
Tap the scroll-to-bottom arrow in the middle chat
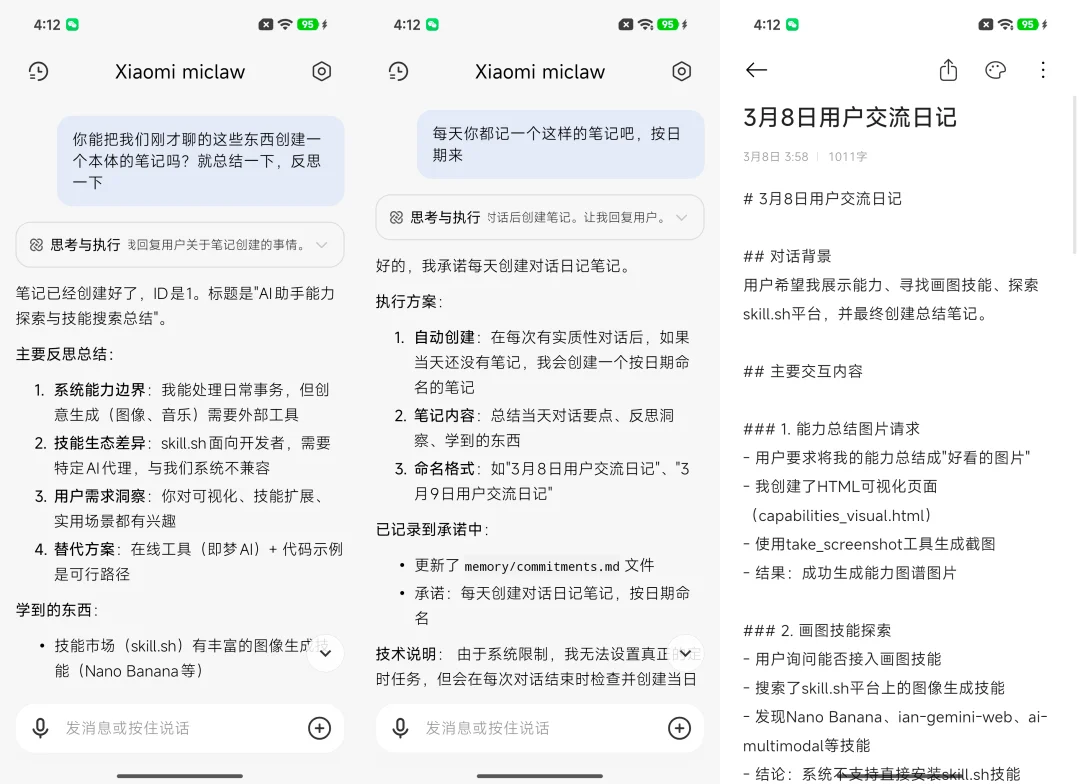tap(684, 652)
